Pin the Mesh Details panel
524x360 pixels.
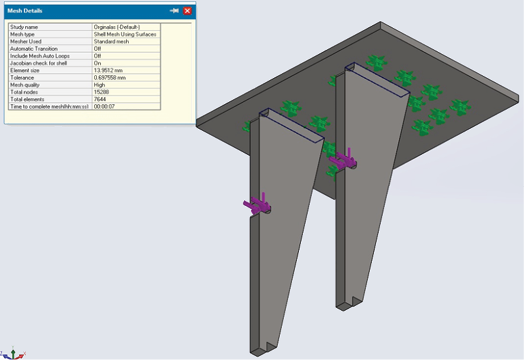174,11
